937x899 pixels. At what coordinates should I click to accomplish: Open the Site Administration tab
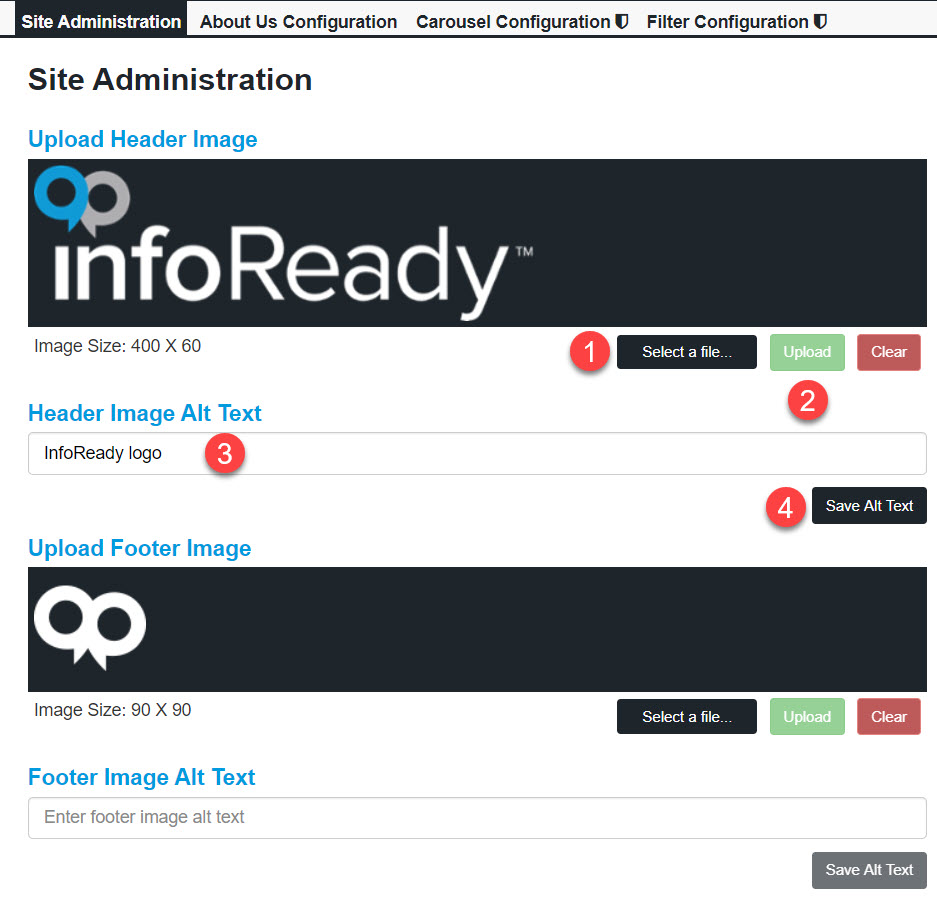(x=101, y=19)
